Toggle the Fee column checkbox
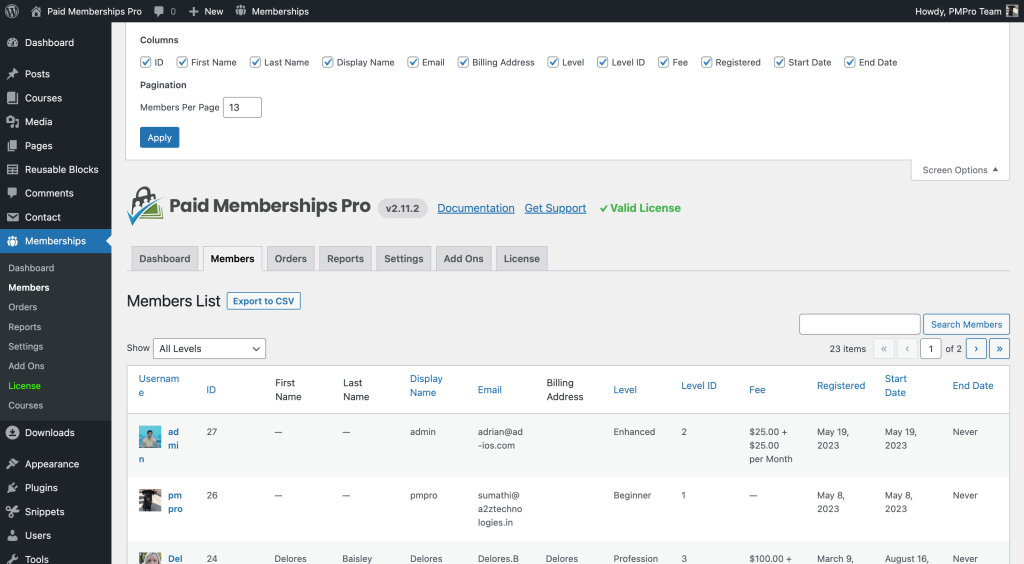This screenshot has width=1024, height=564. tap(664, 62)
